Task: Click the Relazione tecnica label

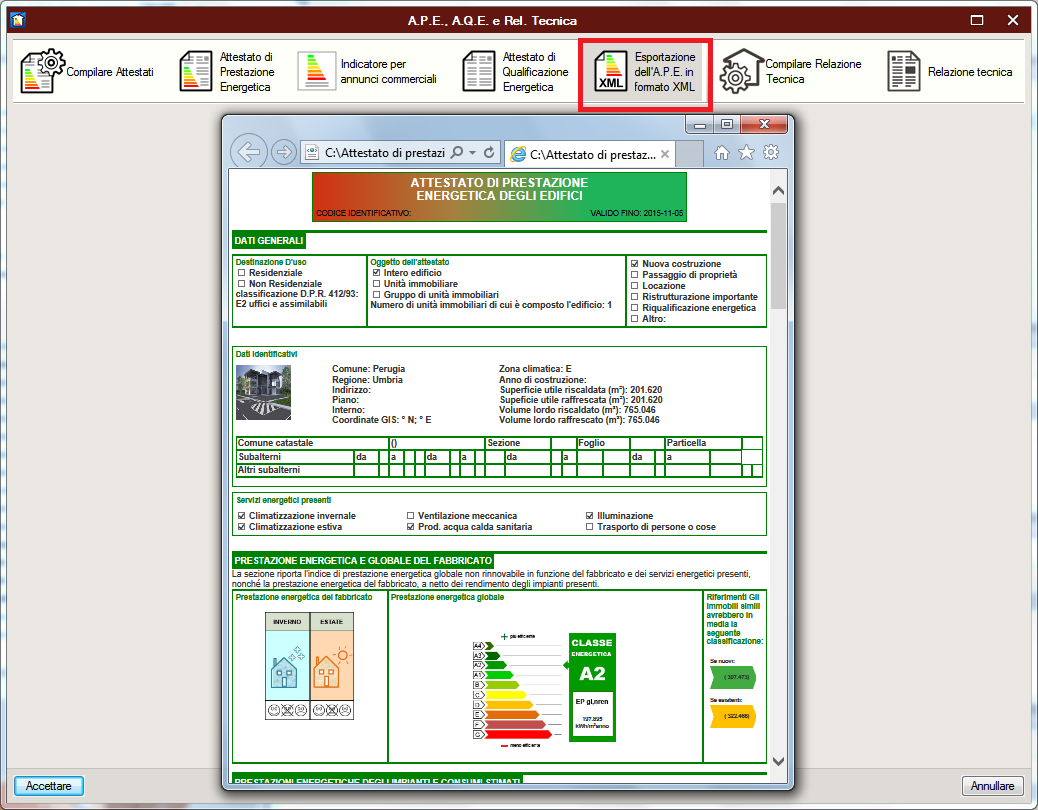Action: point(970,71)
